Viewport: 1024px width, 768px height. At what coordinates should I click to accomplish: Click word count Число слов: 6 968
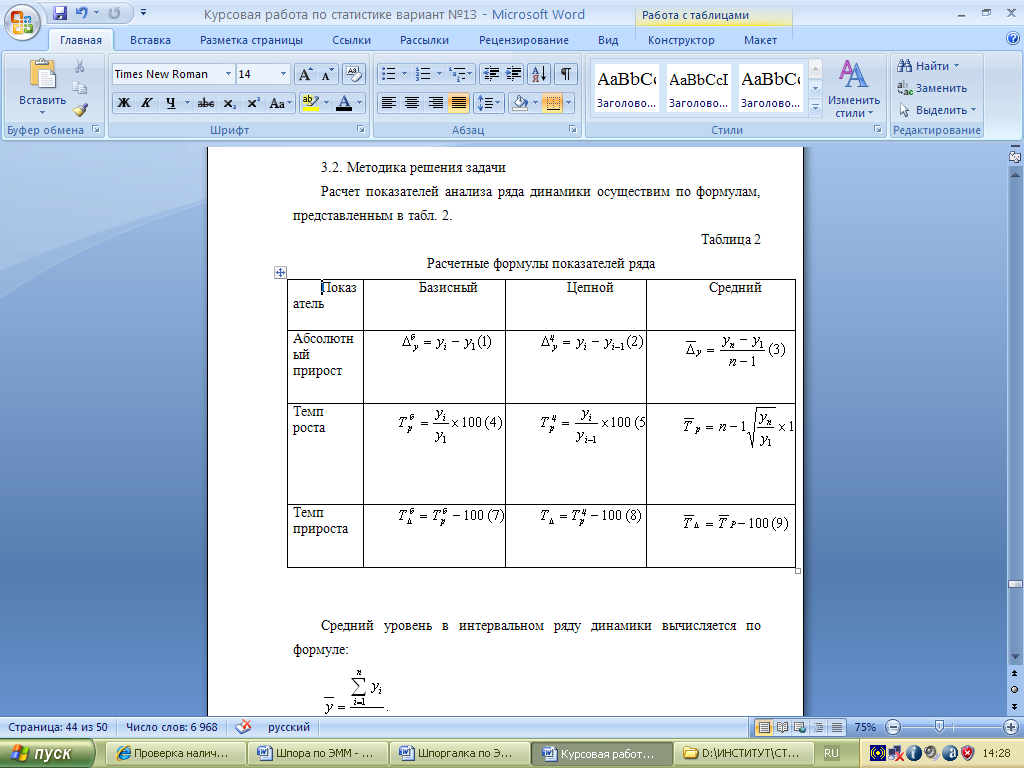pyautogui.click(x=171, y=727)
